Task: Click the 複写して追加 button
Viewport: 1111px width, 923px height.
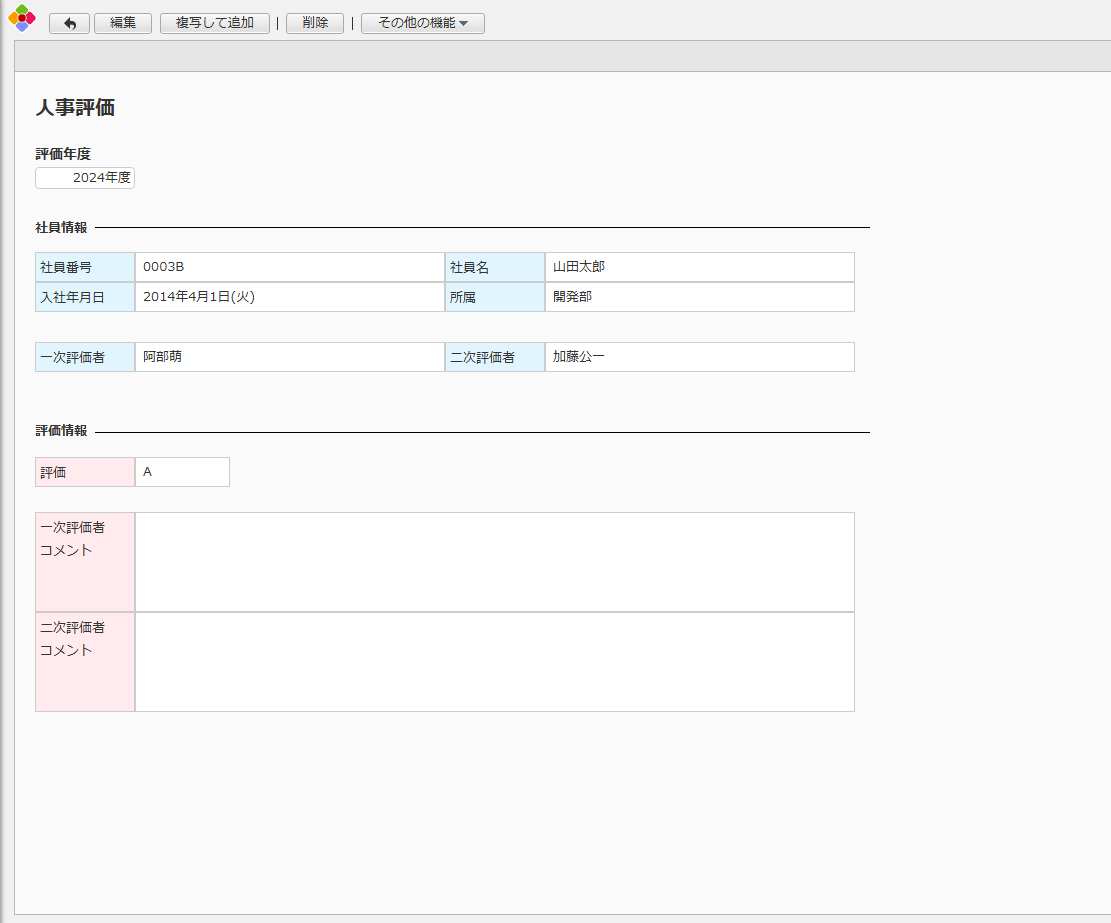Action: click(x=215, y=23)
